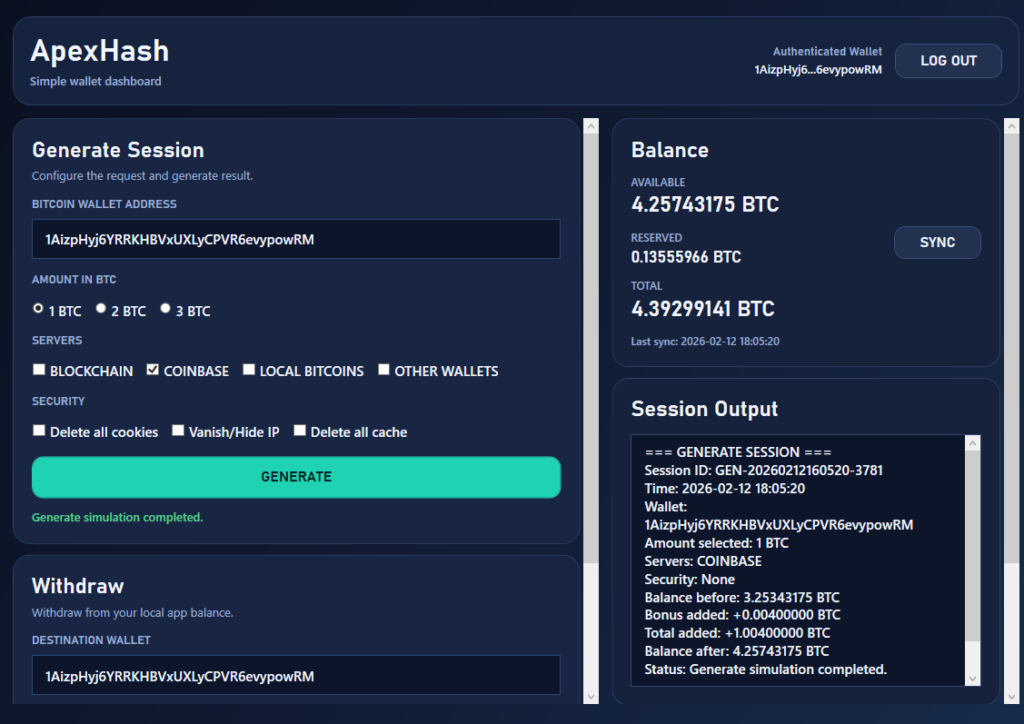Screen dimensions: 1024x724
Task: Click into the Destination Wallet field
Action: 296,676
